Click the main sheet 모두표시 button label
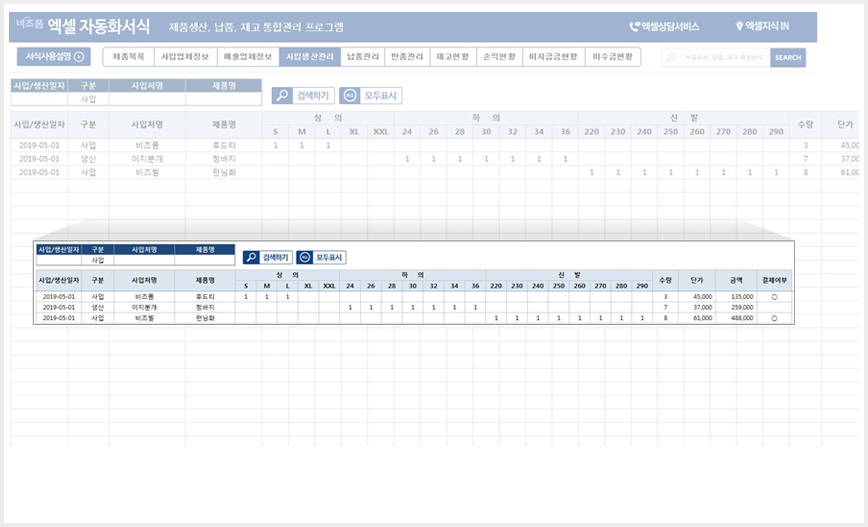 (x=380, y=96)
